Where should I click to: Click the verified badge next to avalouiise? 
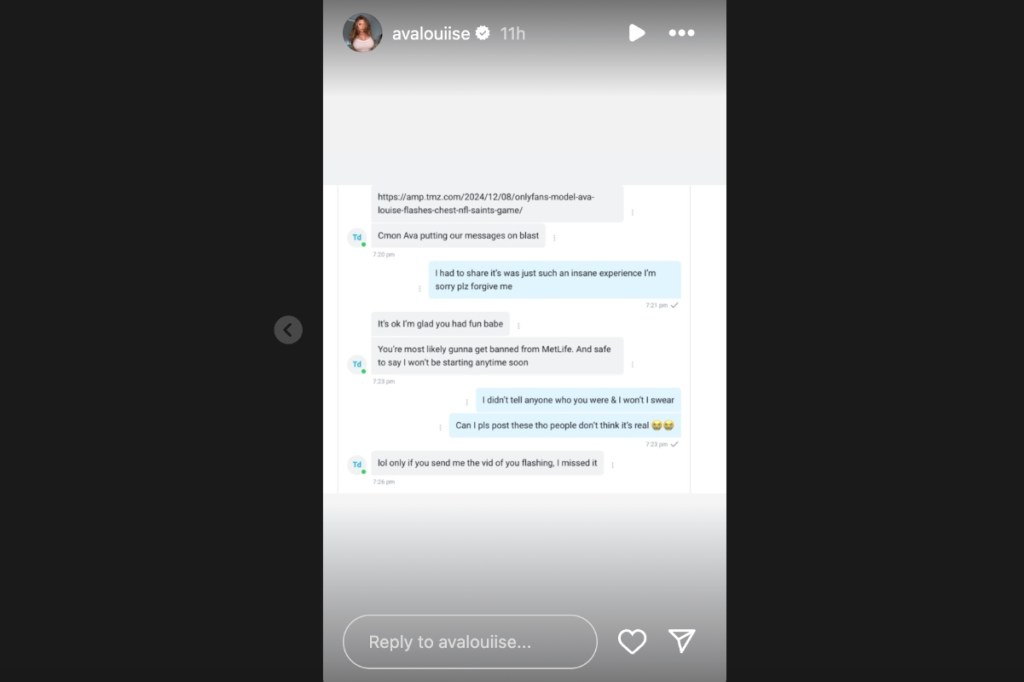(x=483, y=33)
